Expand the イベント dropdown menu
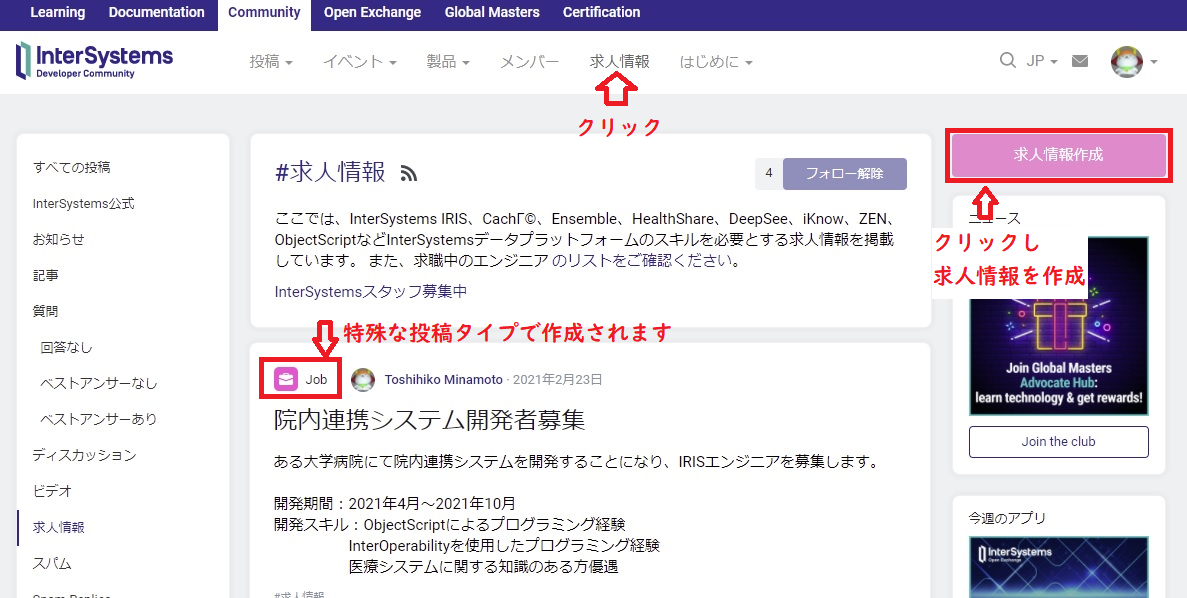The height and width of the screenshot is (598, 1187). click(359, 62)
